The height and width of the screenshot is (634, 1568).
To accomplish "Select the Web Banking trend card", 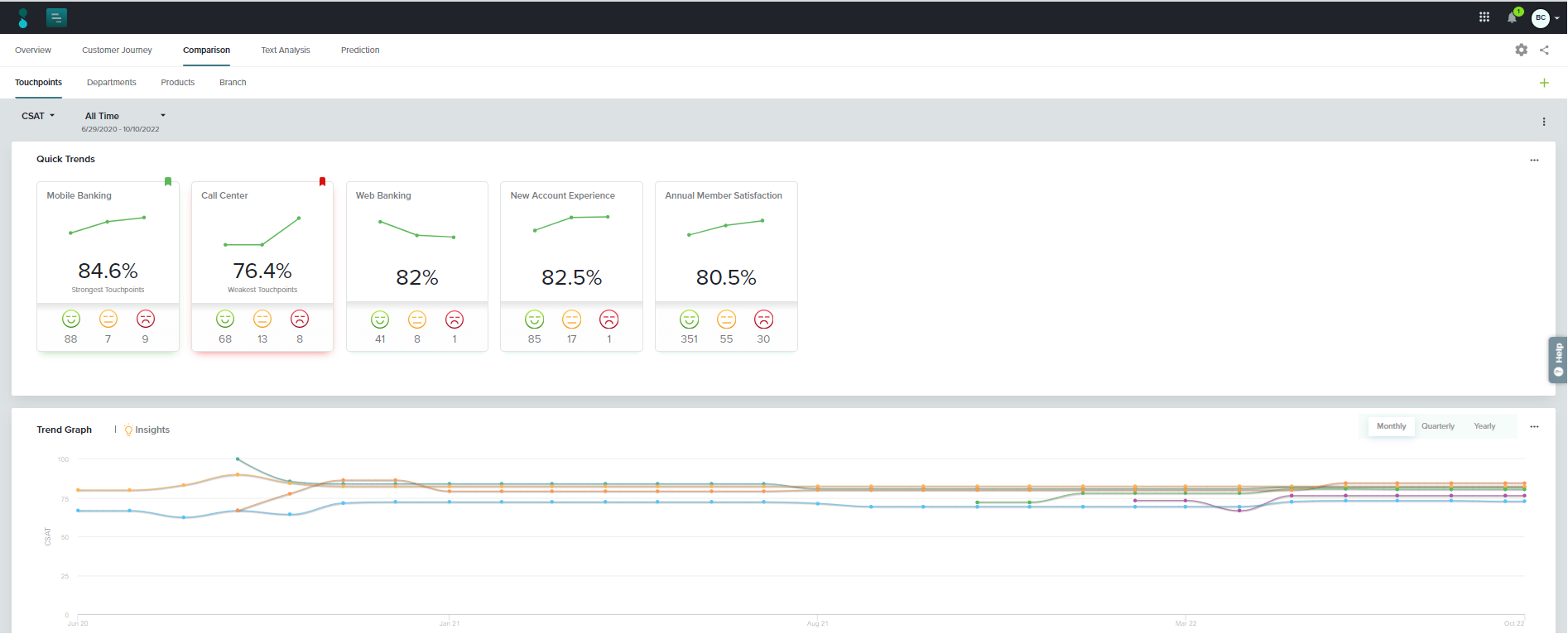I will [416, 248].
